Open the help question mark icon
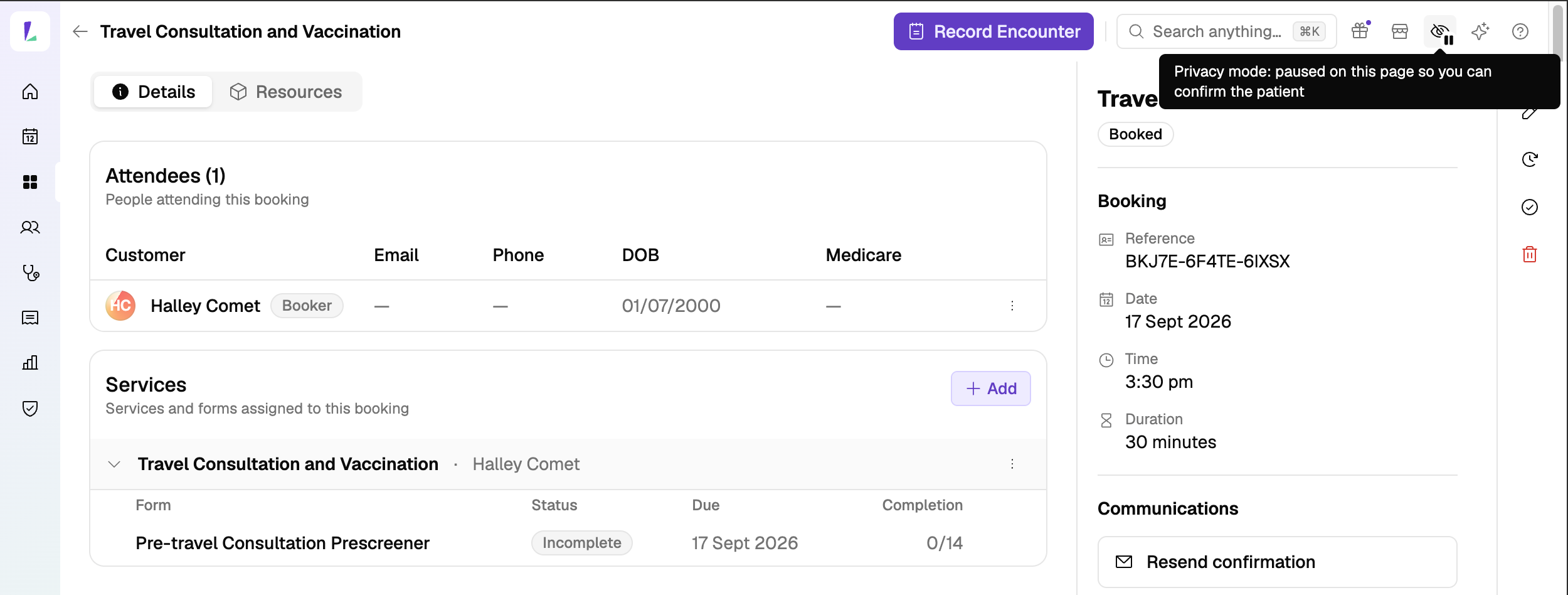The height and width of the screenshot is (595, 1568). (1520, 31)
